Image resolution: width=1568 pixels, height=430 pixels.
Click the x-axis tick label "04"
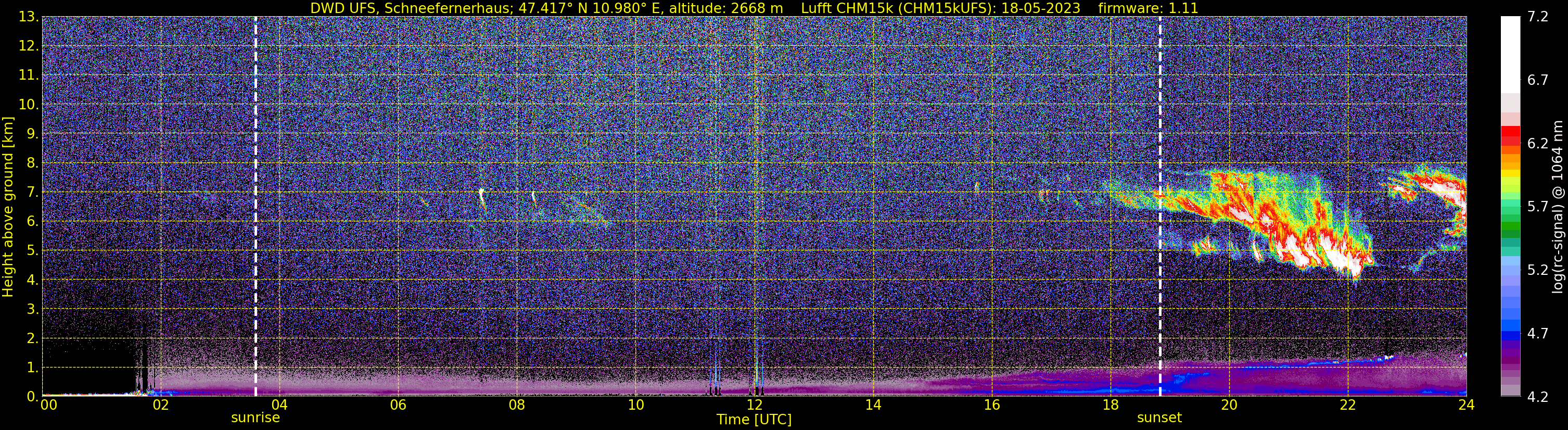[x=279, y=405]
